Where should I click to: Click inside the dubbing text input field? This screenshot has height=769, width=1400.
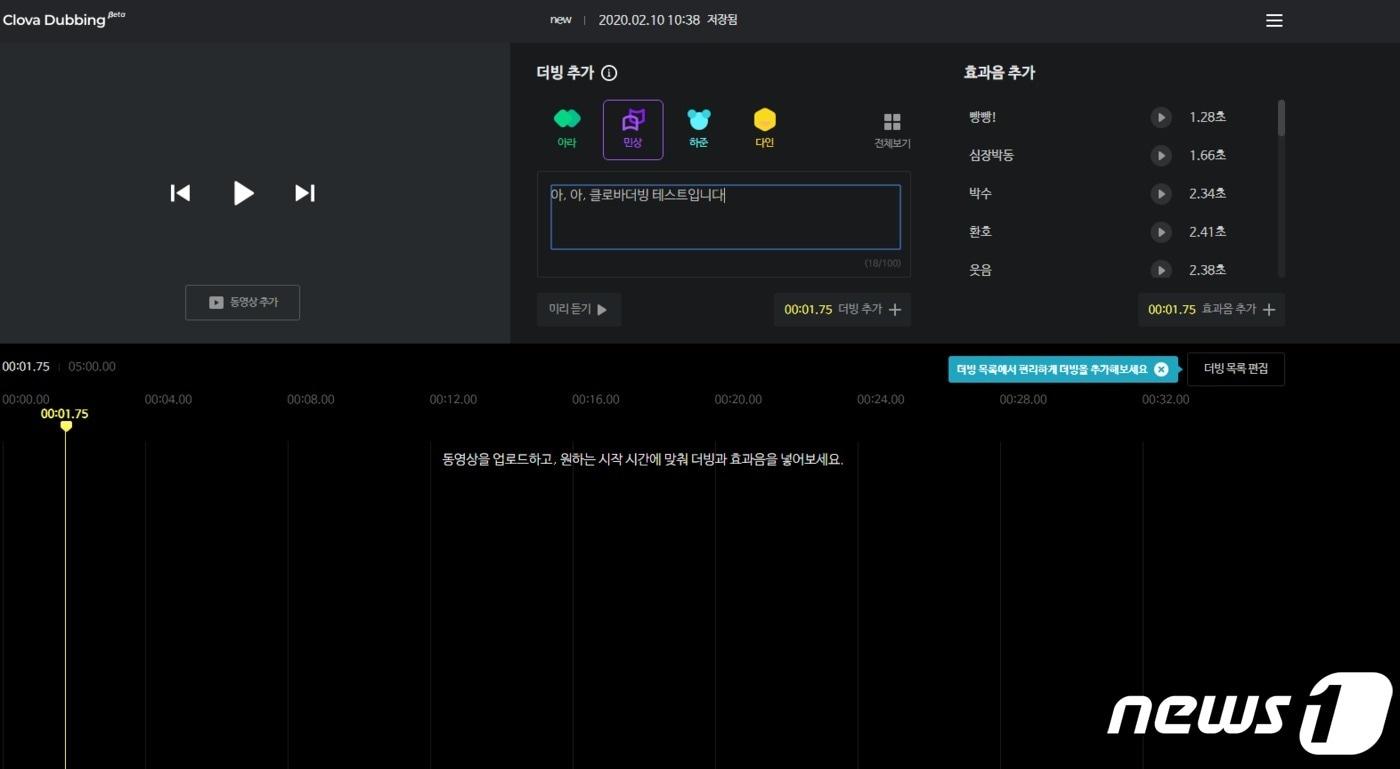click(x=724, y=216)
